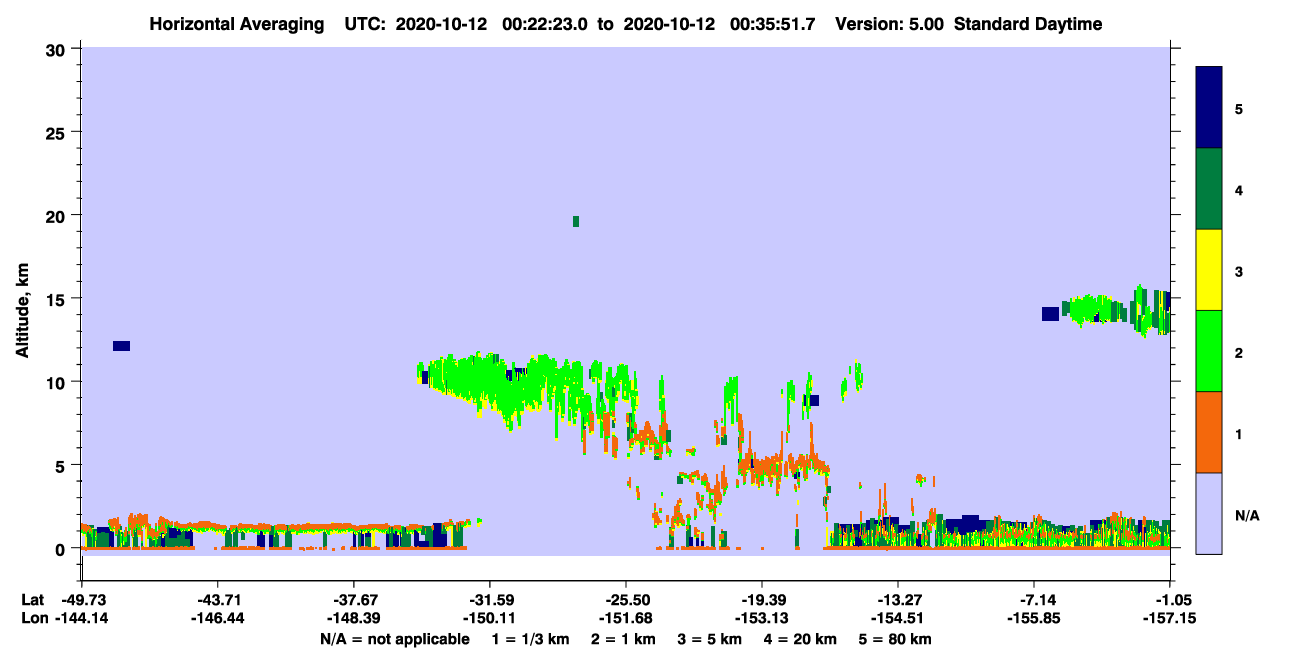The width and height of the screenshot is (1300, 667).
Task: Click longitude value '-154.51'
Action: pyautogui.click(x=898, y=618)
